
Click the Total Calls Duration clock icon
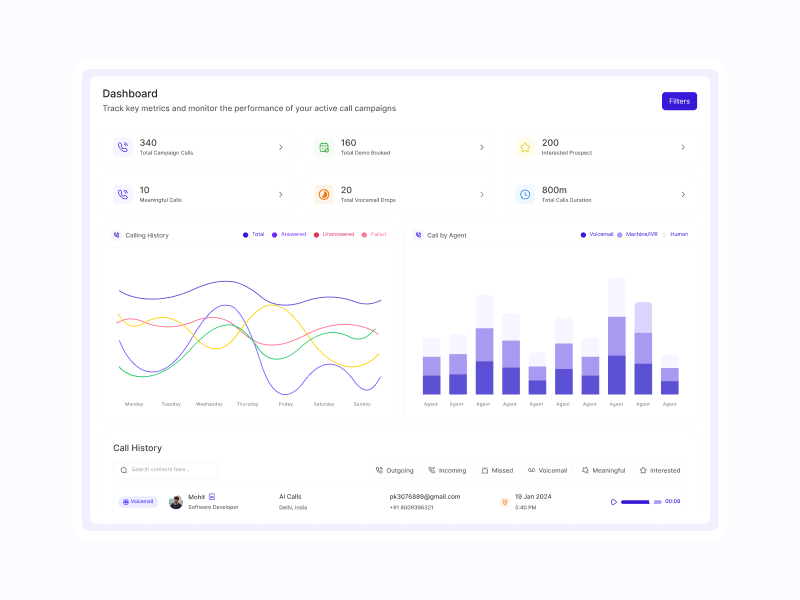pyautogui.click(x=525, y=194)
